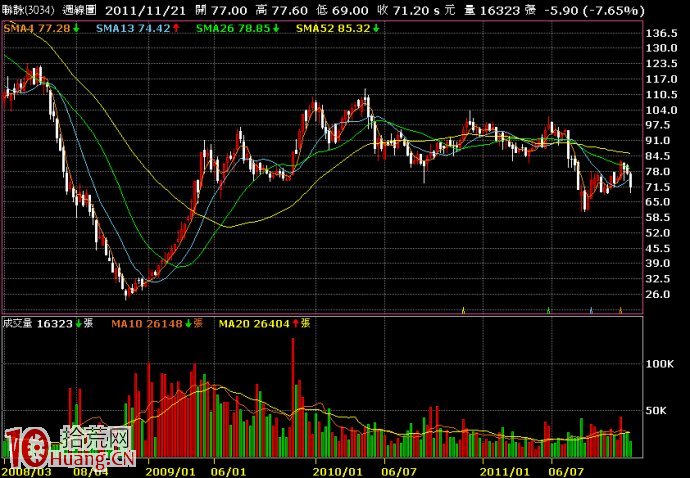Click the 06/07 date label following 2011/01
The width and height of the screenshot is (690, 478).
(567, 473)
